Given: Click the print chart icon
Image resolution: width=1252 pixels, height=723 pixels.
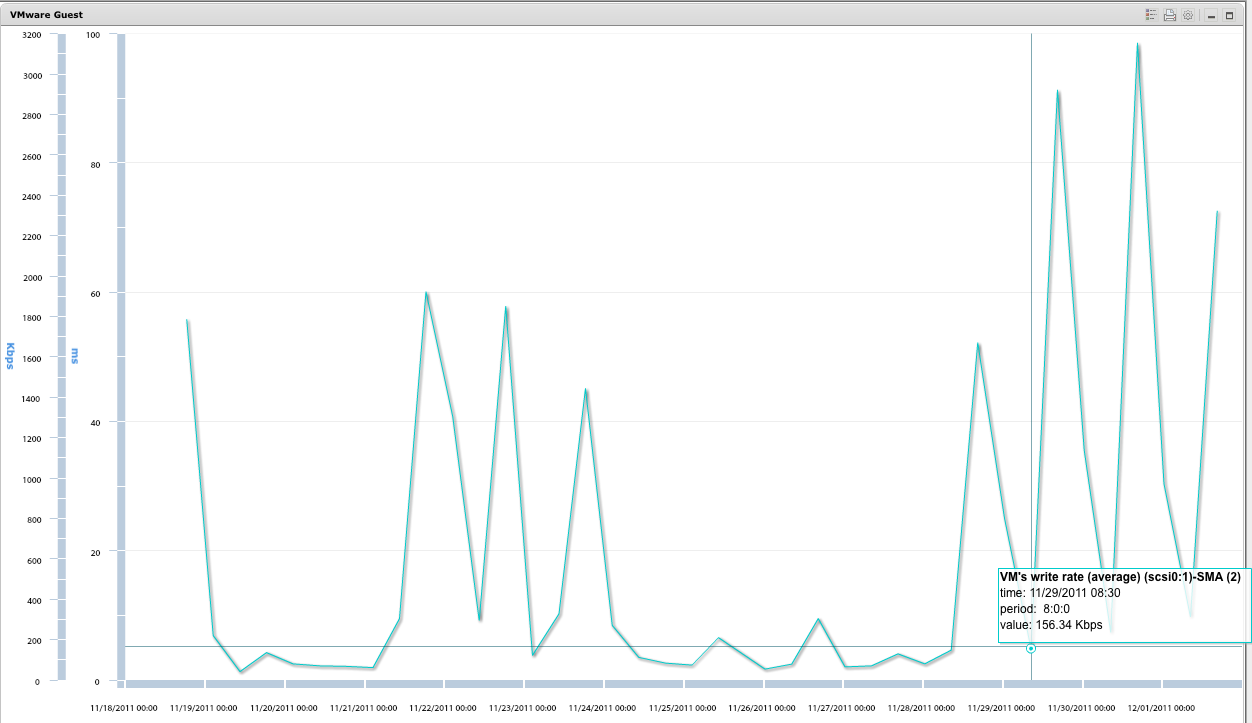Looking at the screenshot, I should [1170, 14].
